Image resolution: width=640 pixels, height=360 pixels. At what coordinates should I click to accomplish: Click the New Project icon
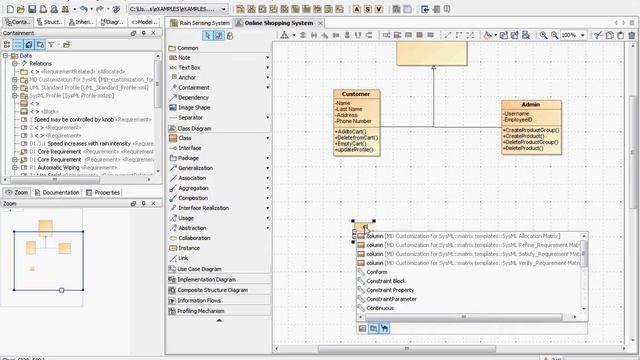pyautogui.click(x=10, y=9)
